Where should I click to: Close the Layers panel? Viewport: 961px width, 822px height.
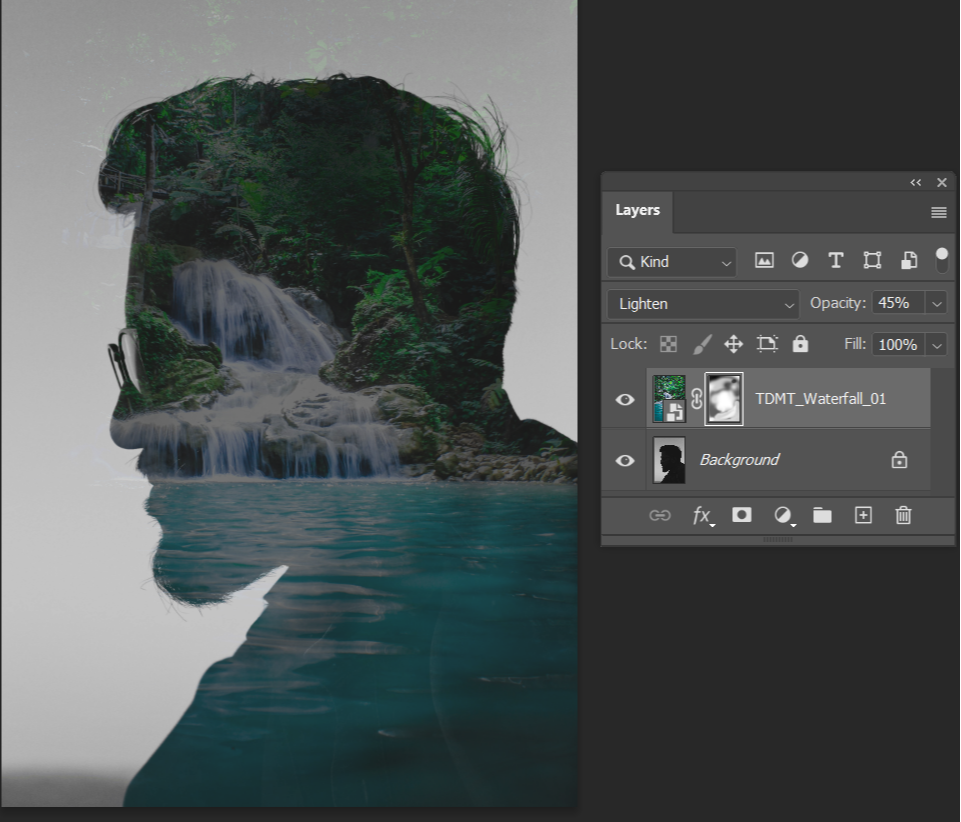(x=942, y=183)
